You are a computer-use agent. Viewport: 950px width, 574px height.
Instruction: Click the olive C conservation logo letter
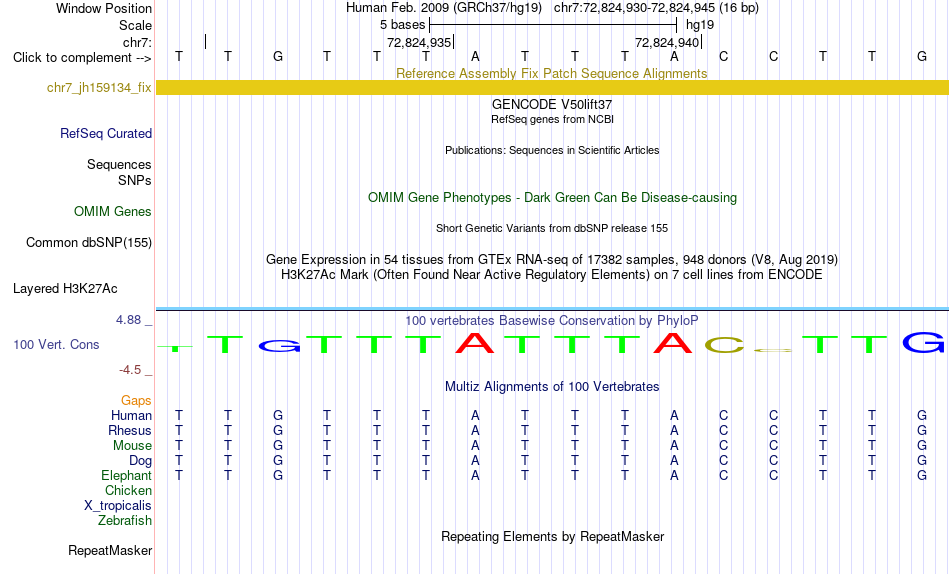[x=724, y=345]
